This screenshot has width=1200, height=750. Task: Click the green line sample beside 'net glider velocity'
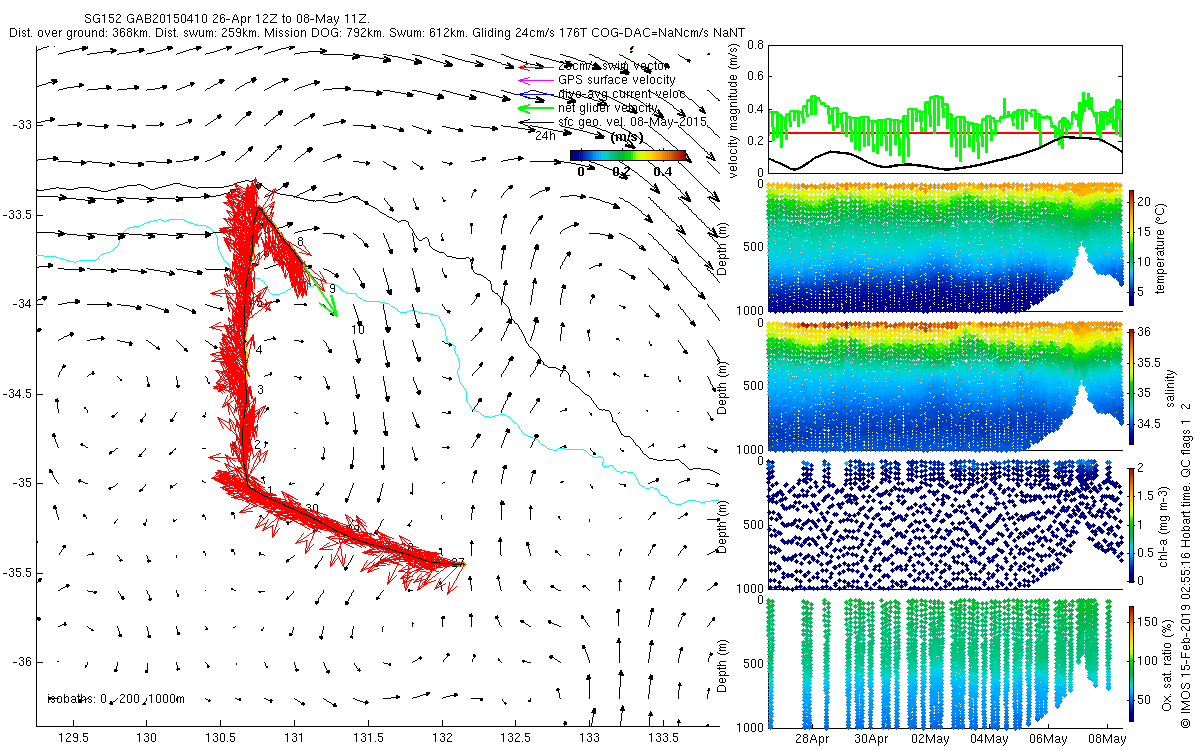click(534, 108)
